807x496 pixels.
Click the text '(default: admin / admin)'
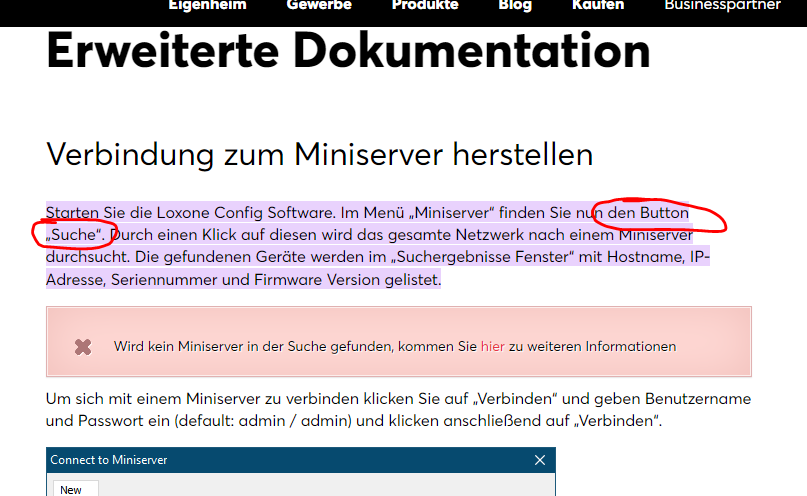263,421
